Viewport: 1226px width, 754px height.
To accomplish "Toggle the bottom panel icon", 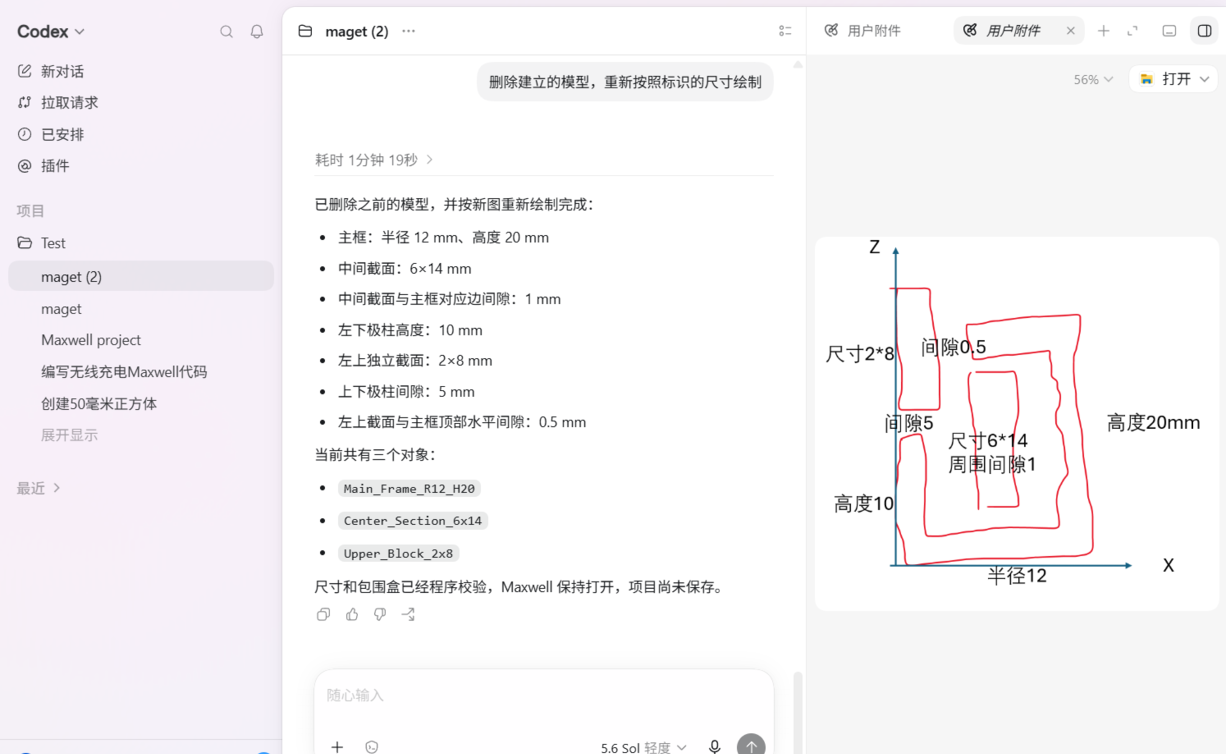I will (x=1169, y=31).
